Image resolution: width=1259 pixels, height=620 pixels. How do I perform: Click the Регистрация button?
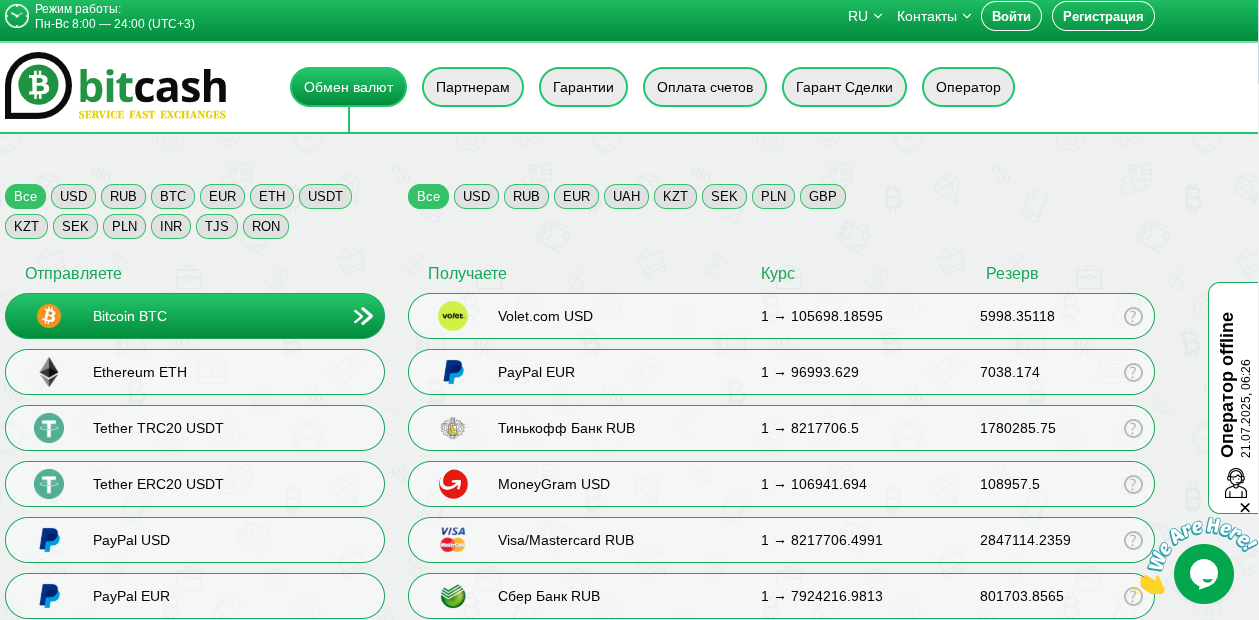pyautogui.click(x=1103, y=16)
